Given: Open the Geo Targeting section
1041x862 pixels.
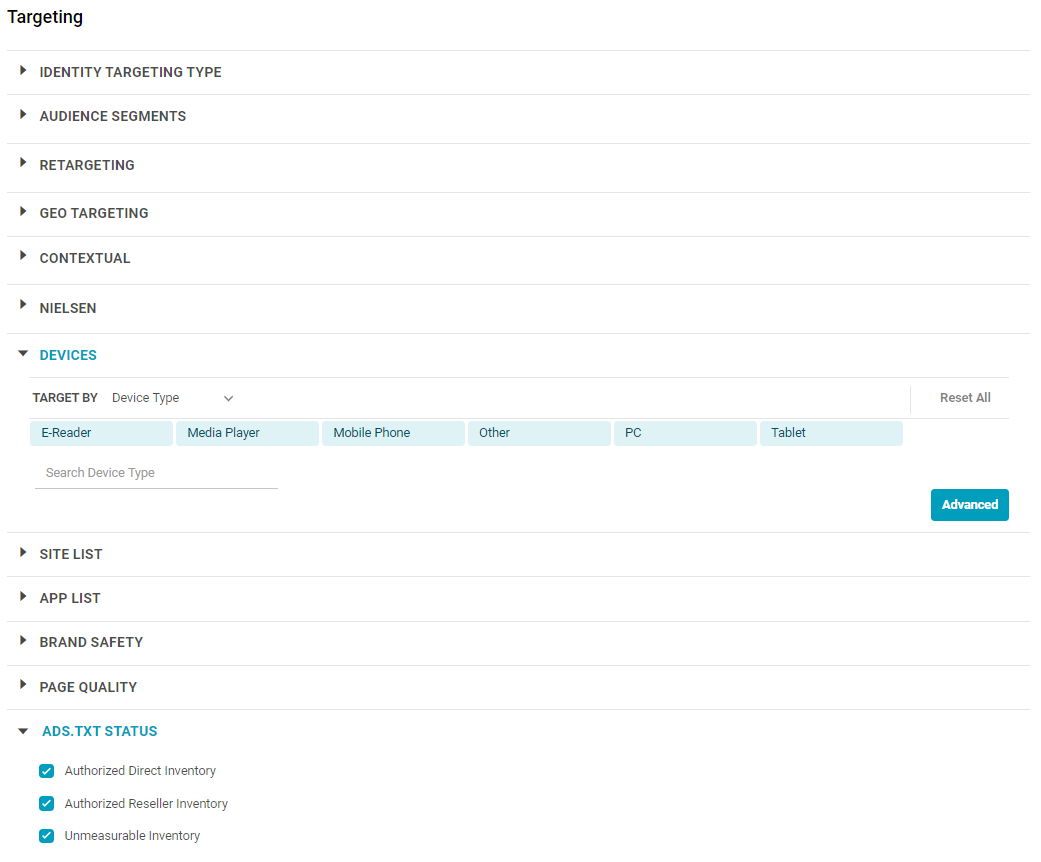Looking at the screenshot, I should click(x=93, y=213).
